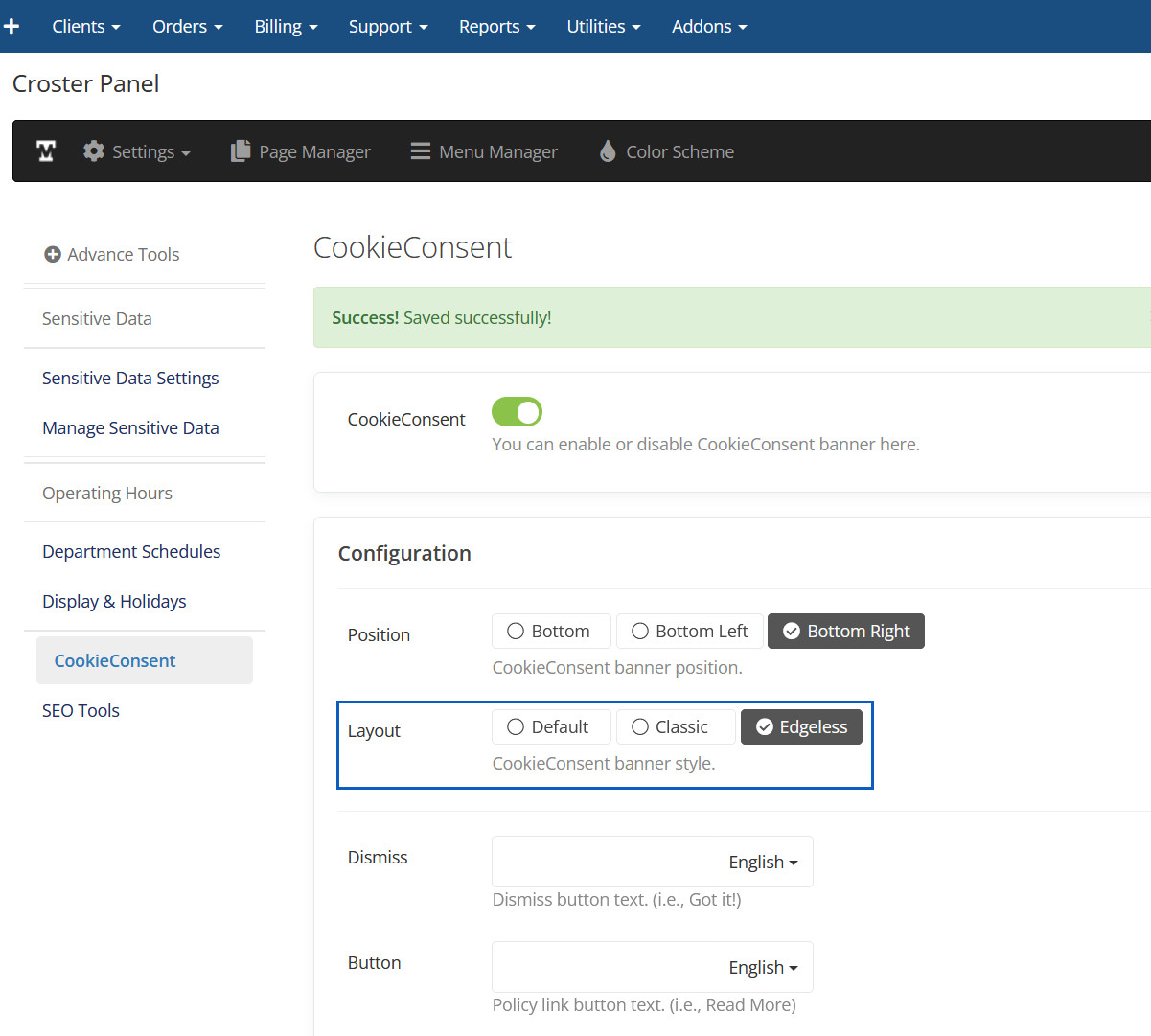This screenshot has width=1151, height=1036.
Task: Open SEO Tools in sidebar
Action: pos(81,711)
